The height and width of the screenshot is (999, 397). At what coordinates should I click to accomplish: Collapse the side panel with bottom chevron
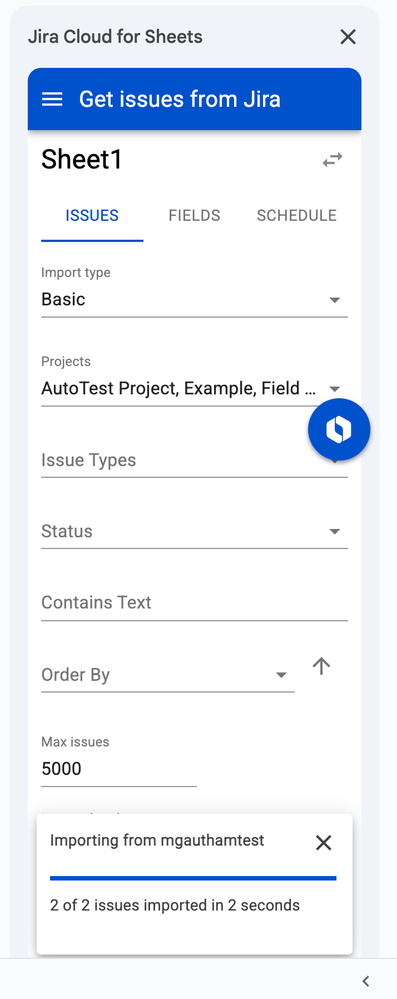pos(366,981)
